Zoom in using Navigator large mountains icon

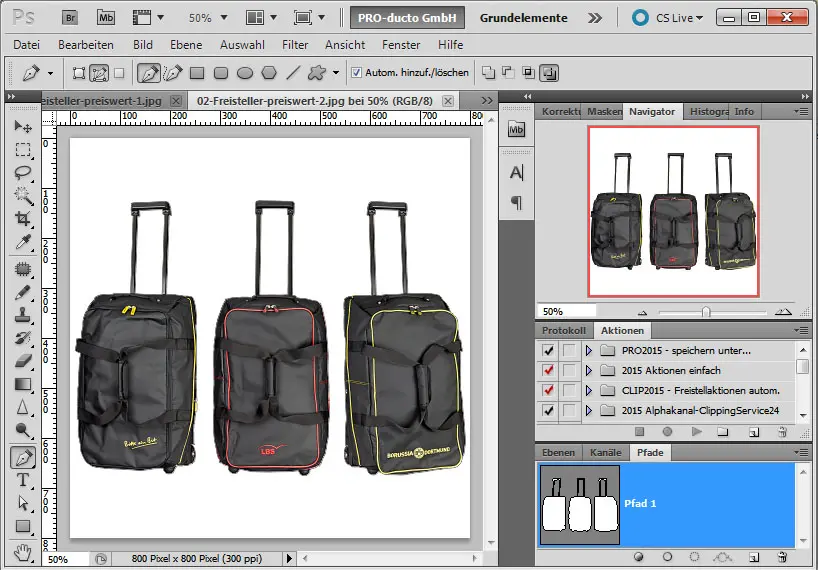[x=783, y=312]
